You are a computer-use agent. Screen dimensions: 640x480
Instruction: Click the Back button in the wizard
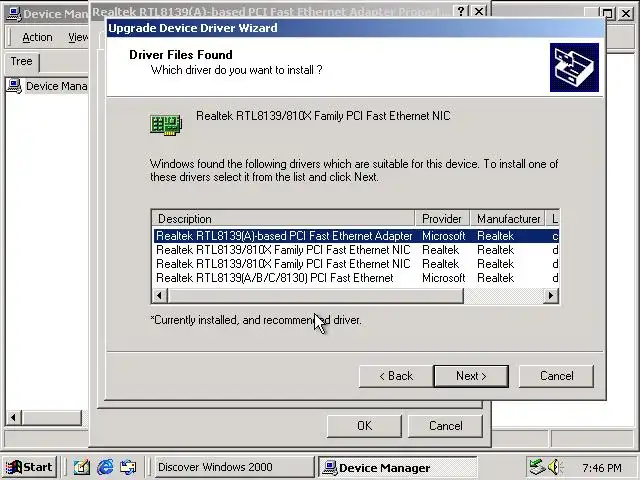[396, 376]
